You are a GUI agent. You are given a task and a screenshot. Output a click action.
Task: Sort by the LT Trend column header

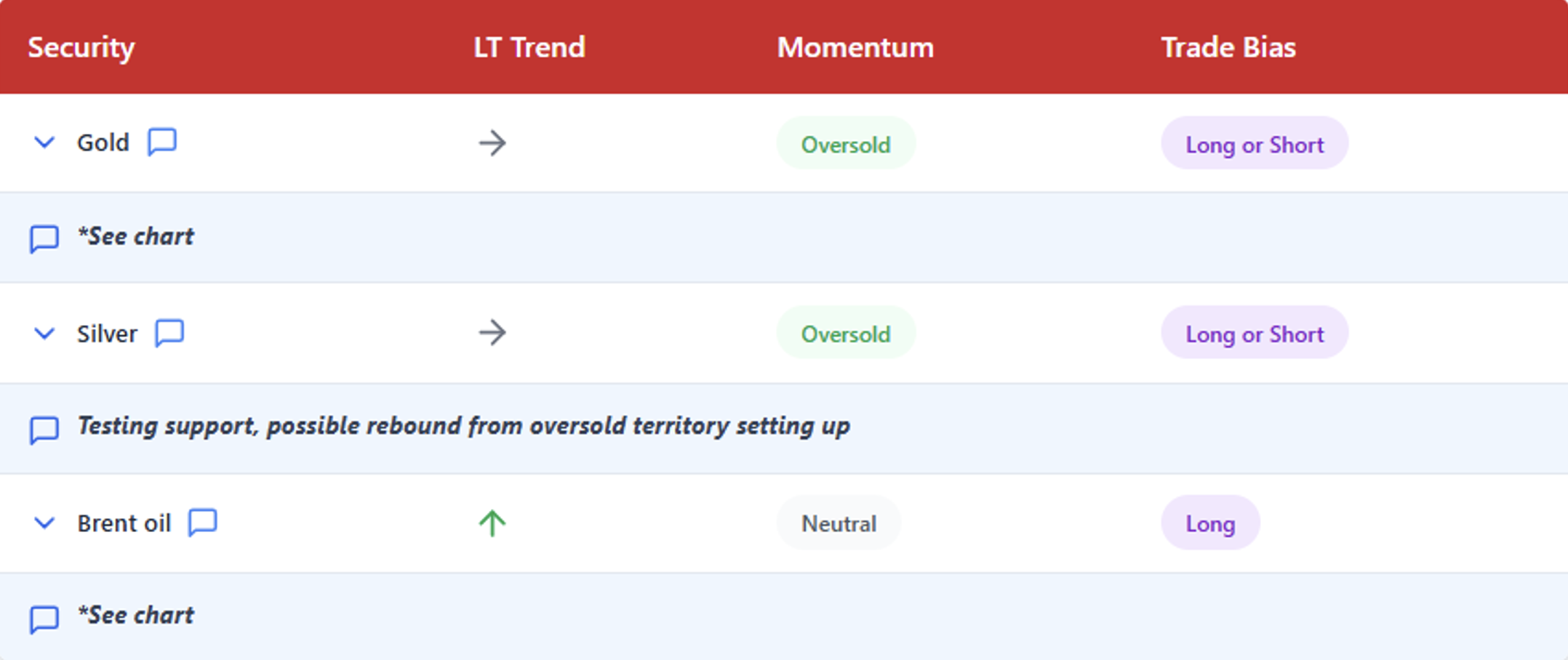tap(529, 47)
